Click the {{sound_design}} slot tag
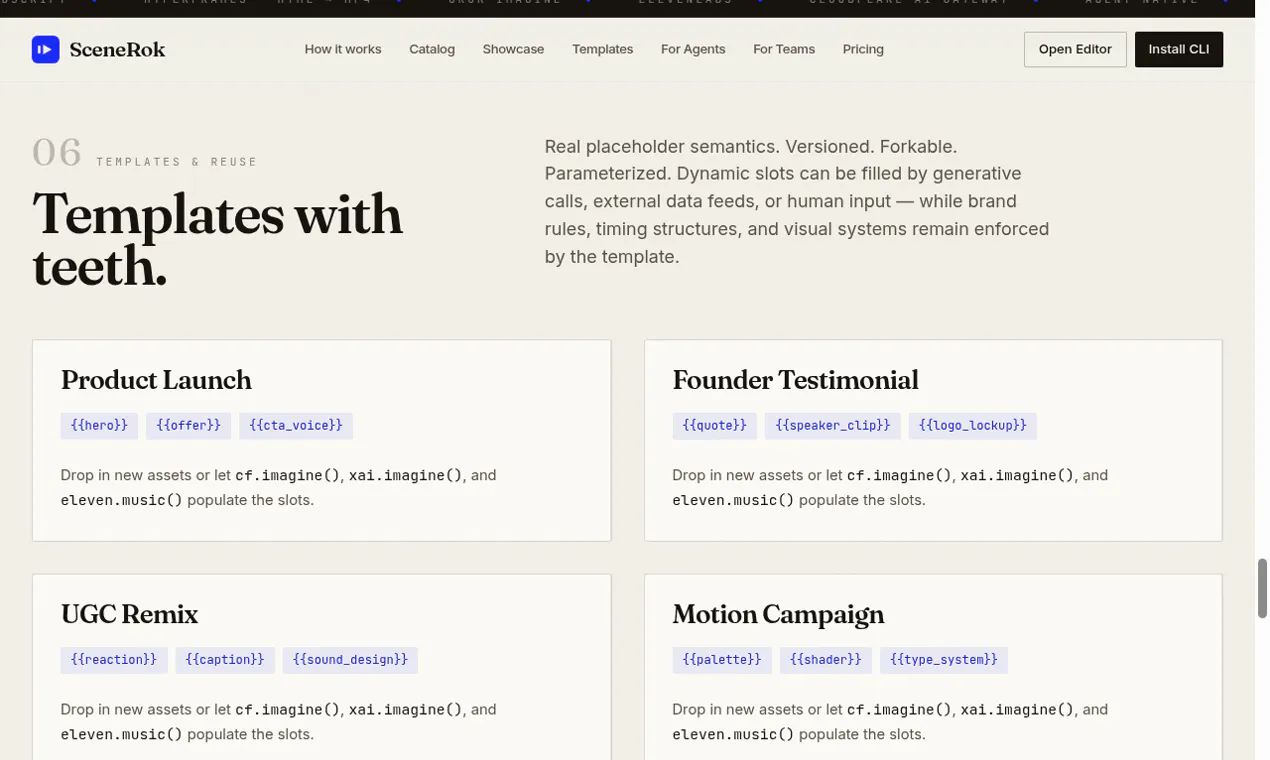This screenshot has width=1270, height=760. pyautogui.click(x=350, y=659)
